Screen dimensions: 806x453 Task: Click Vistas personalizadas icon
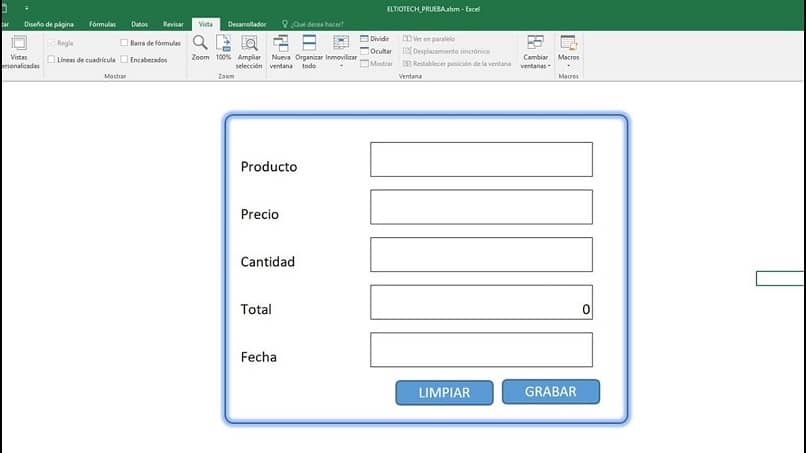(x=20, y=52)
